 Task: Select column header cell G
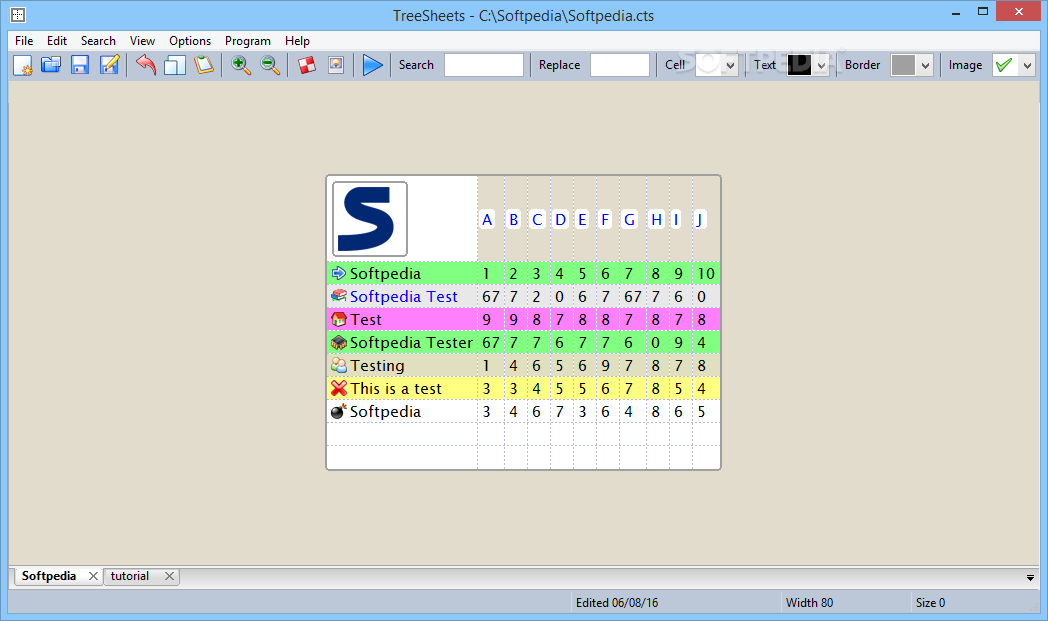pos(629,219)
